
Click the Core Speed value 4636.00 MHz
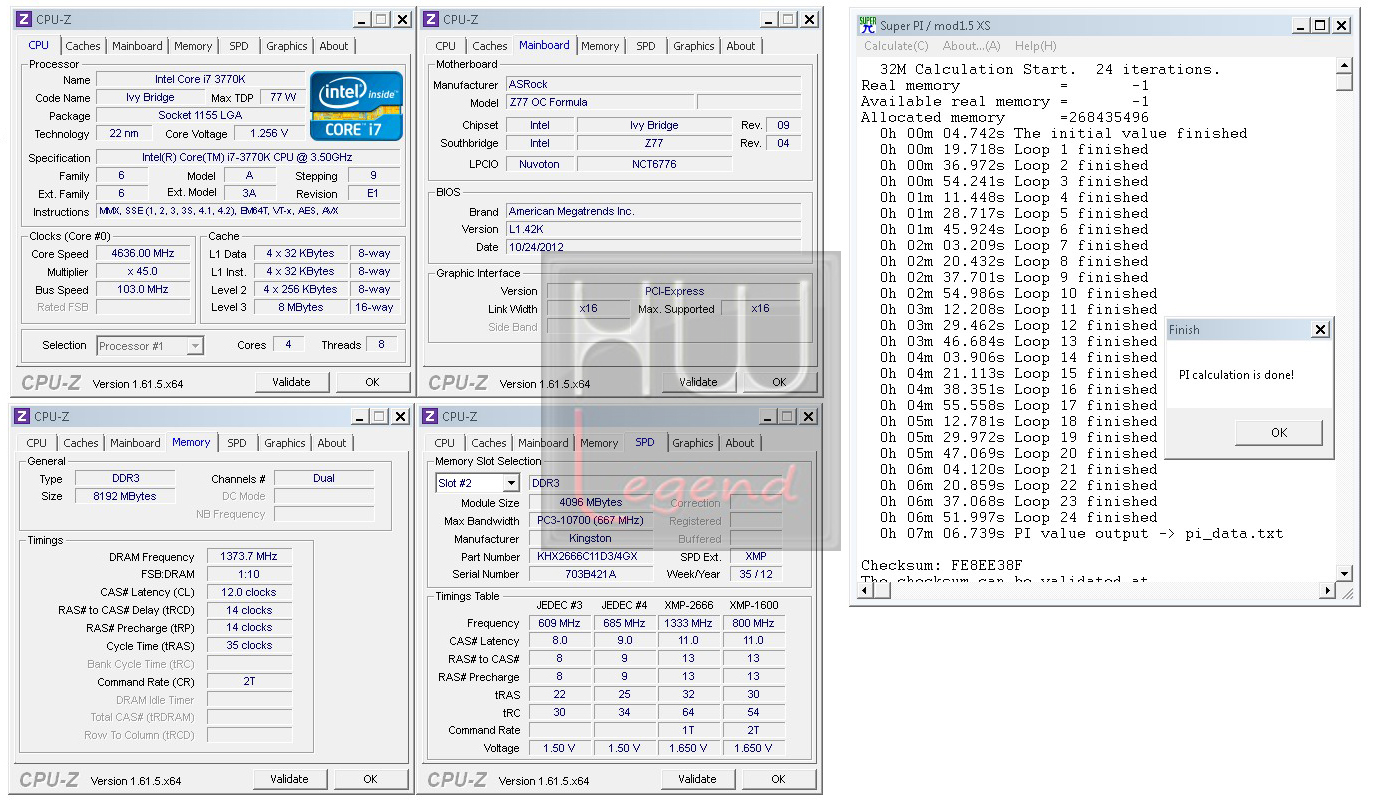143,254
